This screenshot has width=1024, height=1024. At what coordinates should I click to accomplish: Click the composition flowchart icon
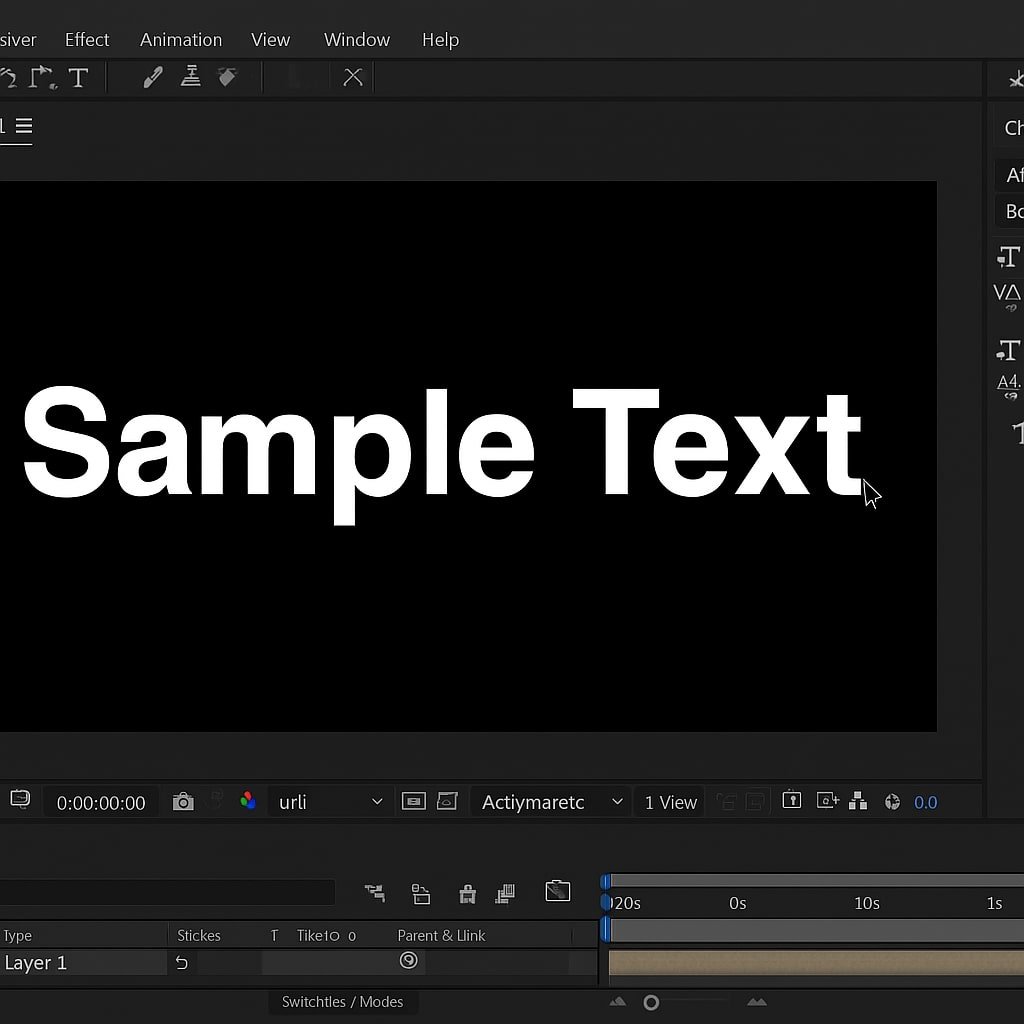858,801
